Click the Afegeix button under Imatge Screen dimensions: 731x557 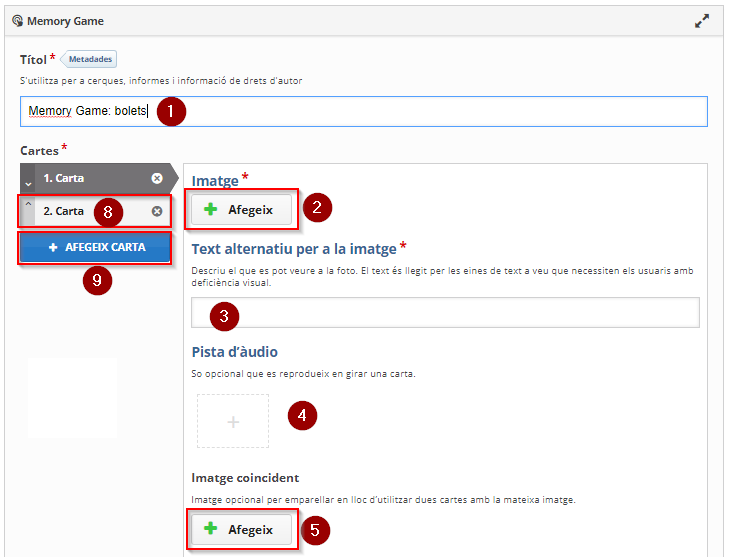pyautogui.click(x=241, y=209)
